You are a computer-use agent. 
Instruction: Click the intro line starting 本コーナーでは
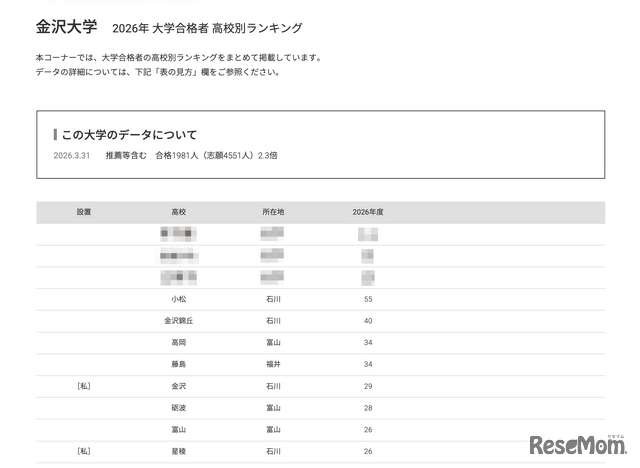pos(179,58)
